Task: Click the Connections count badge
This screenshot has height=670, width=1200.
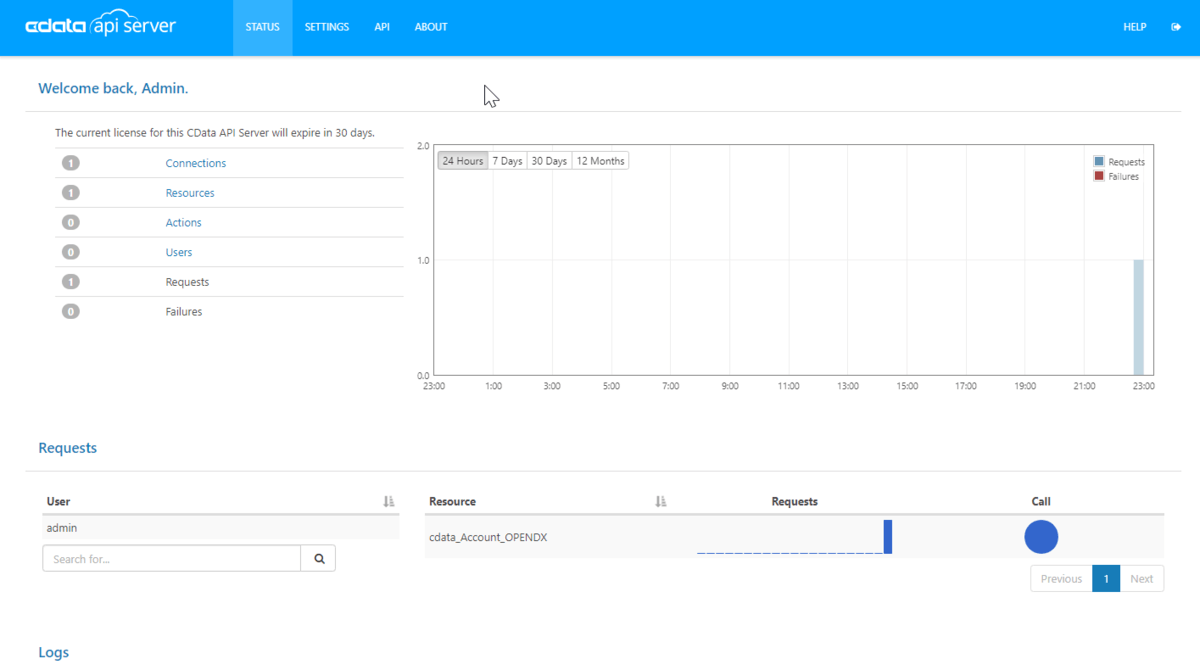Action: (70, 163)
